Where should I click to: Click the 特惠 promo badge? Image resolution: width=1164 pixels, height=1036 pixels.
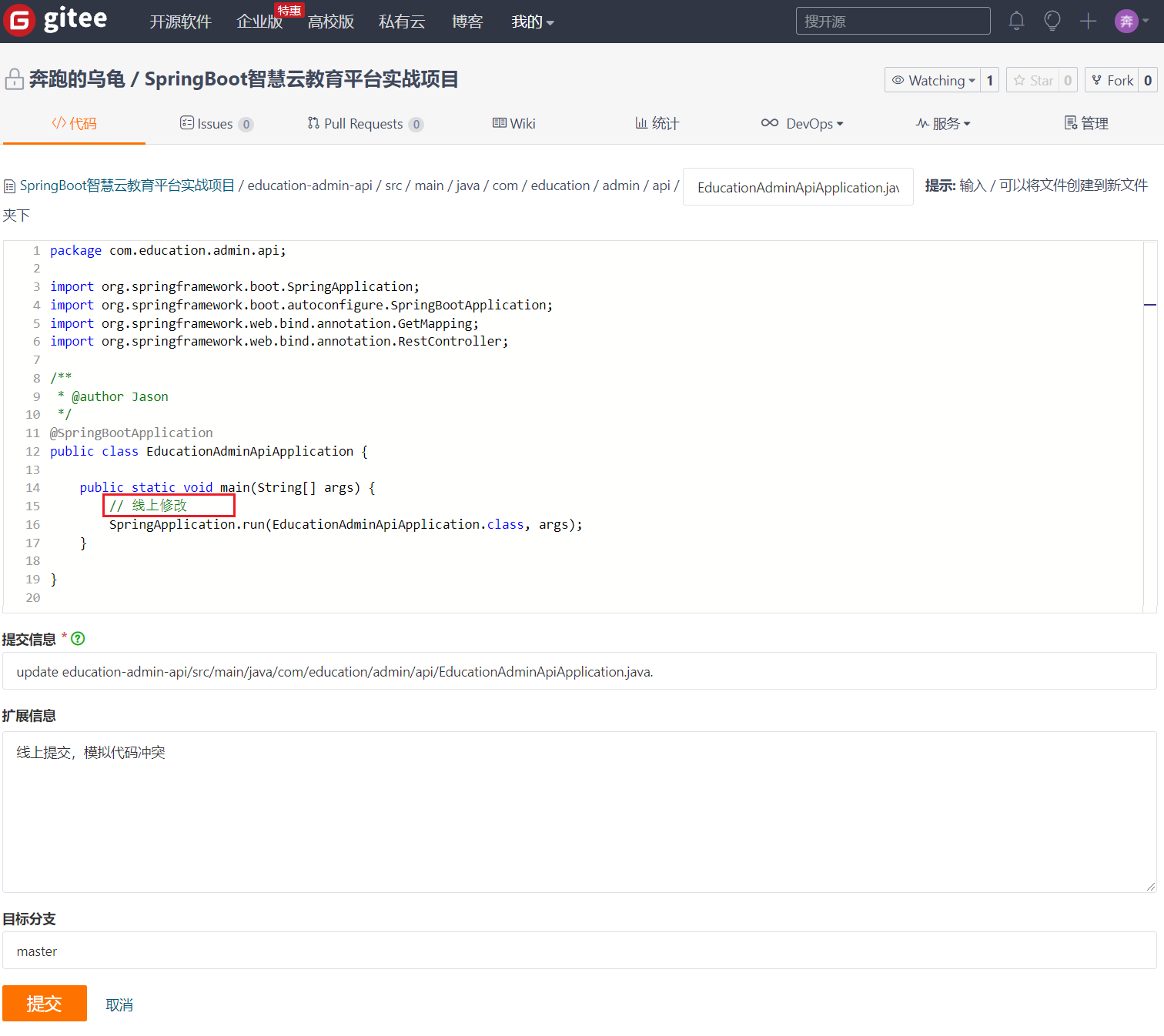(x=289, y=10)
